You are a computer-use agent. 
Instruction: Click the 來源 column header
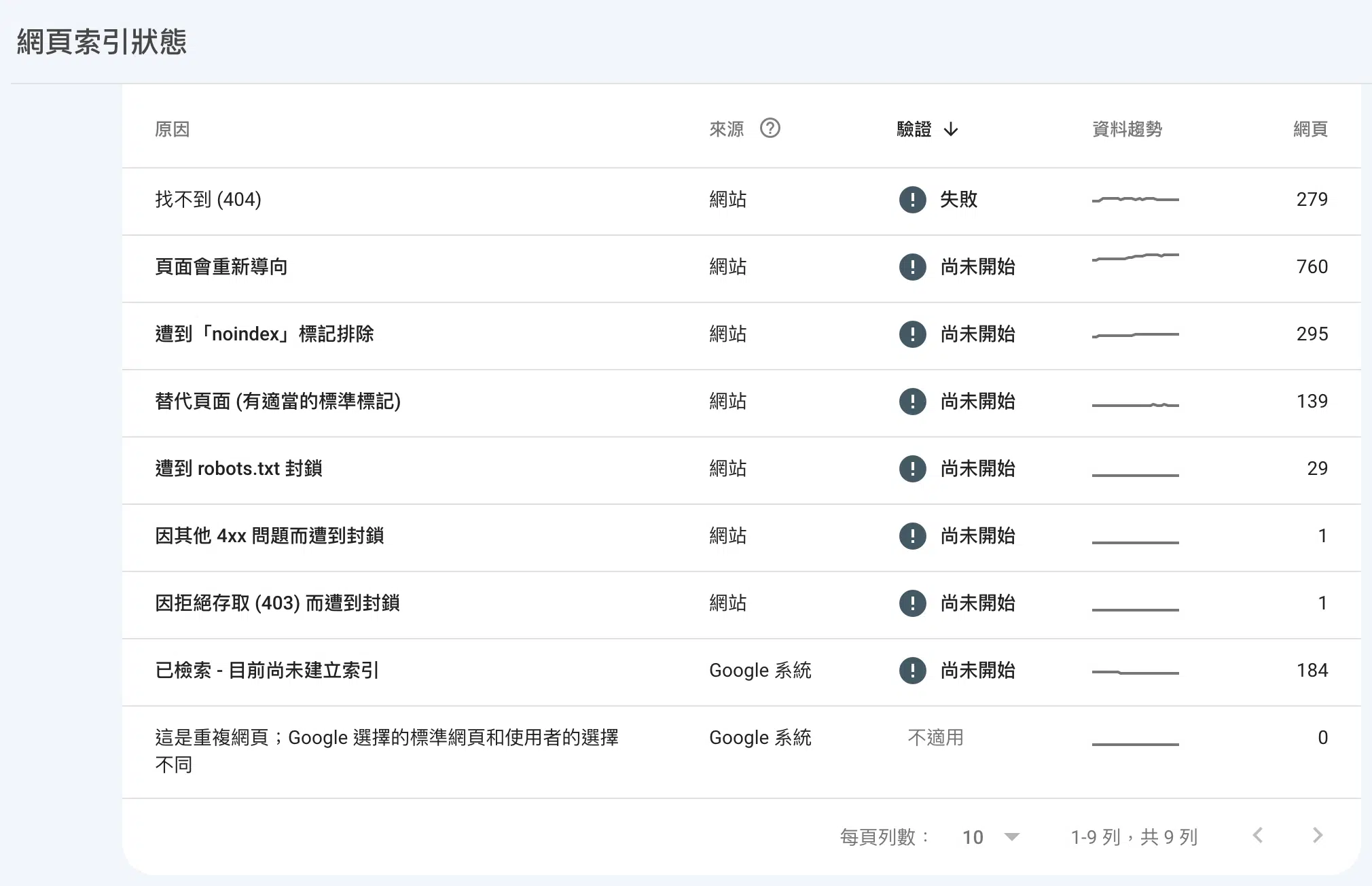tap(727, 129)
